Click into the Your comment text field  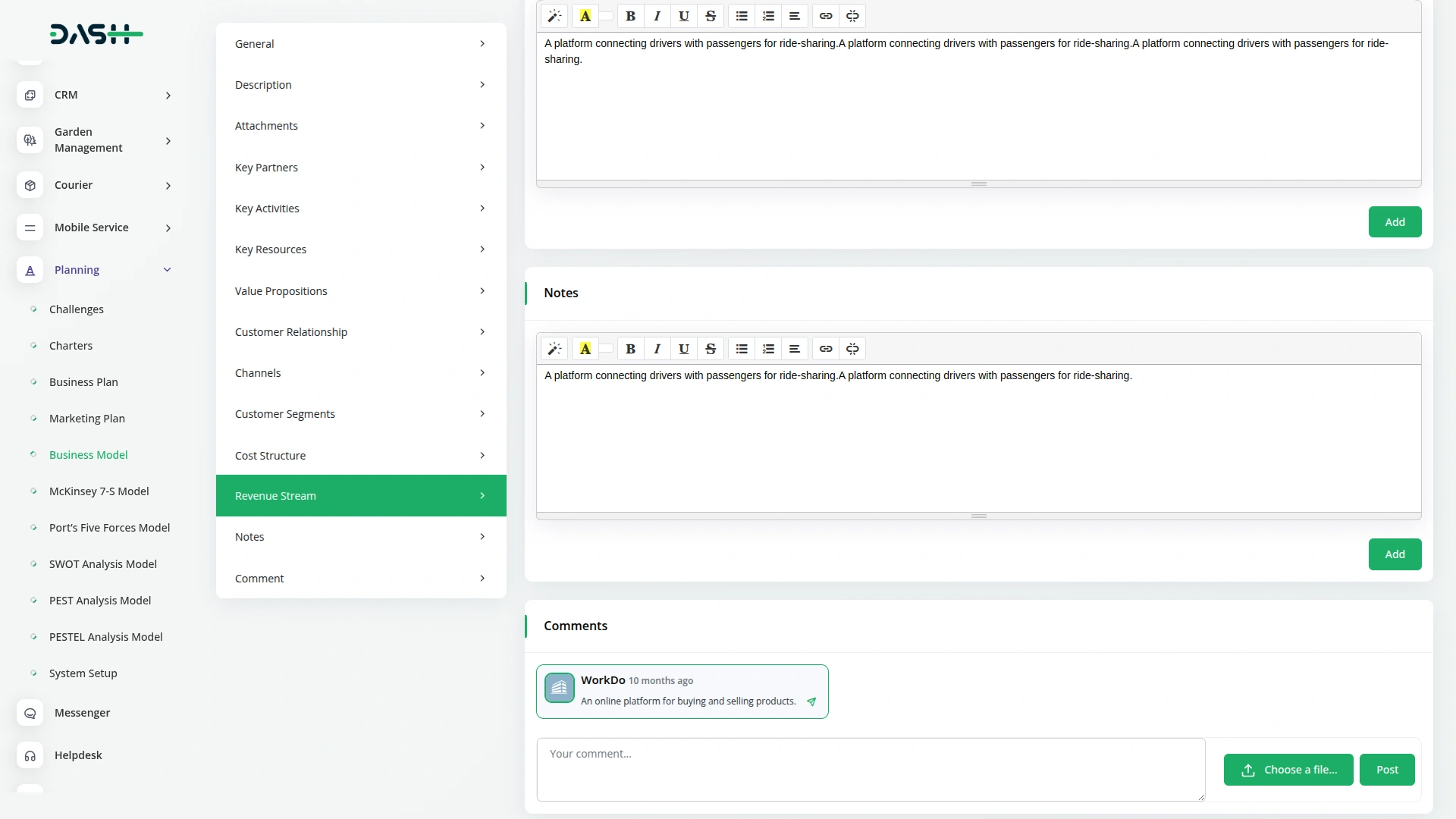coord(870,770)
